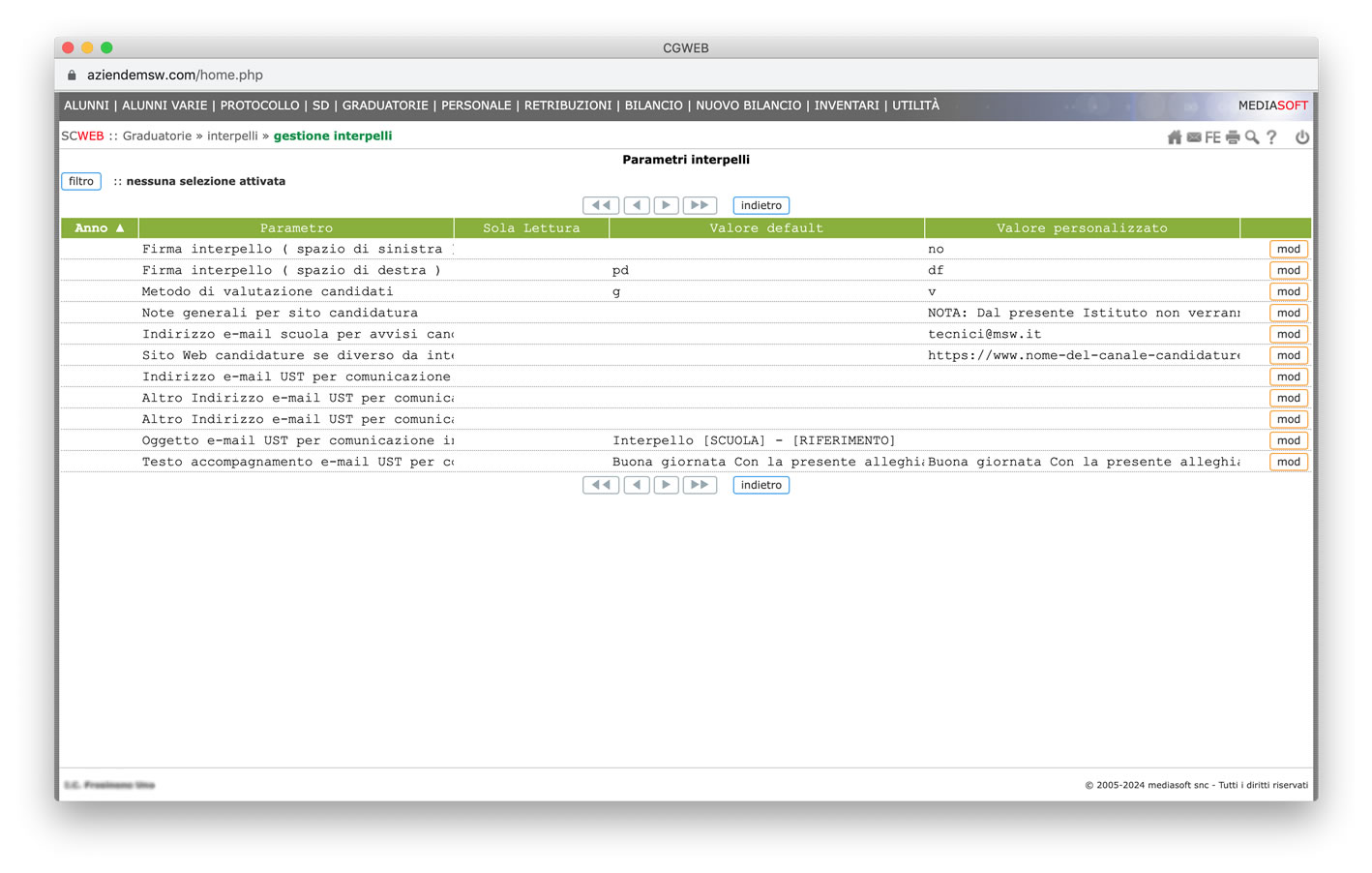This screenshot has height=873, width=1372.
Task: Go to previous page using bottom pager
Action: pyautogui.click(x=637, y=485)
